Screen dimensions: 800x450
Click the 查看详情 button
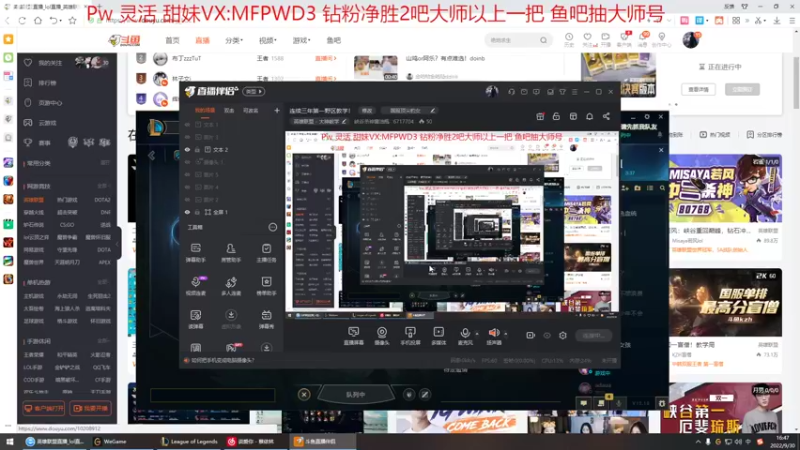pos(698,89)
